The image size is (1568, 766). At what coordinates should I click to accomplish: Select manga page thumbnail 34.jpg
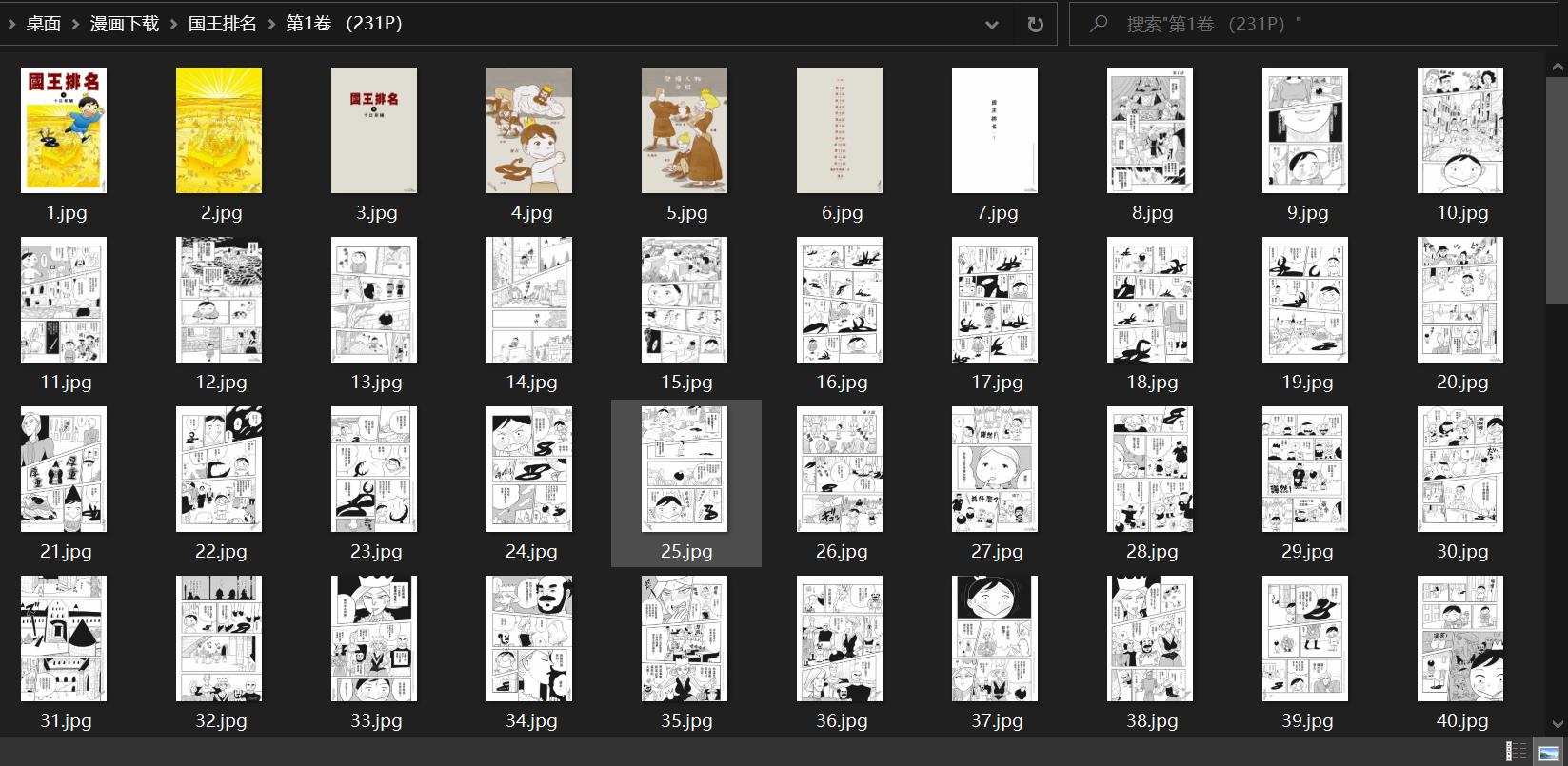[530, 638]
